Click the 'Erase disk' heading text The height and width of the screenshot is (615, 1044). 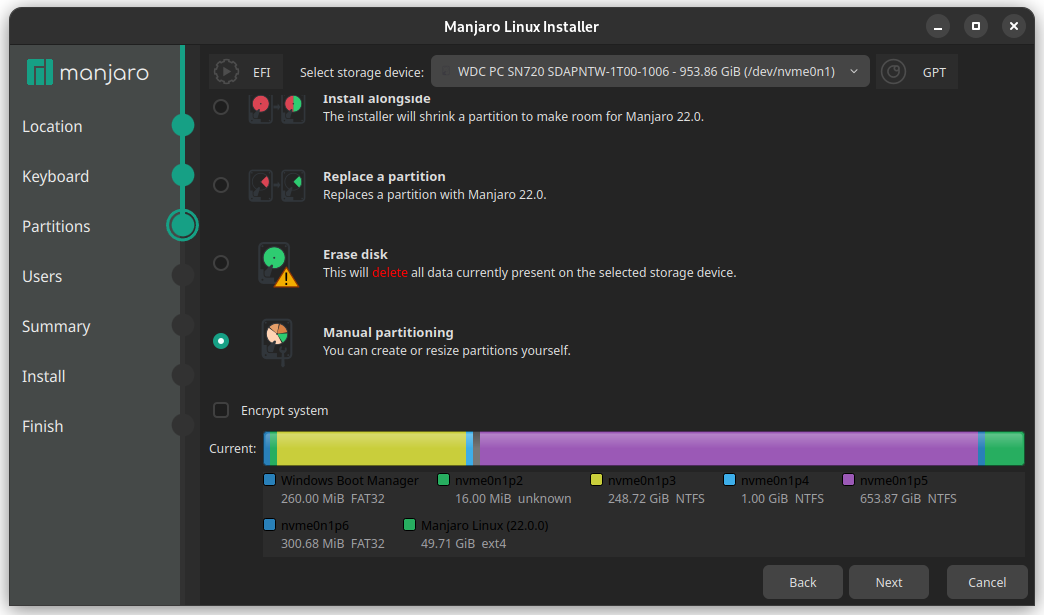(x=355, y=254)
